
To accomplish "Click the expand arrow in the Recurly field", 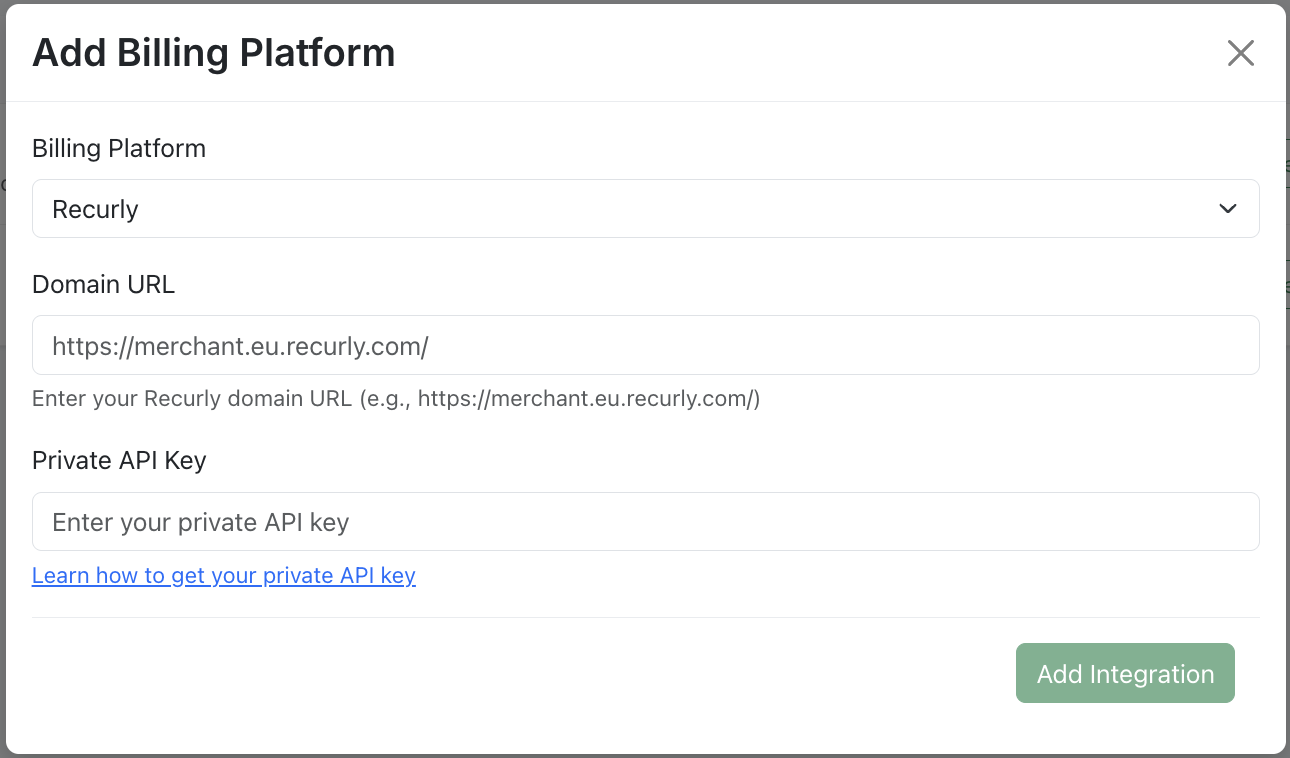I will [x=1227, y=208].
